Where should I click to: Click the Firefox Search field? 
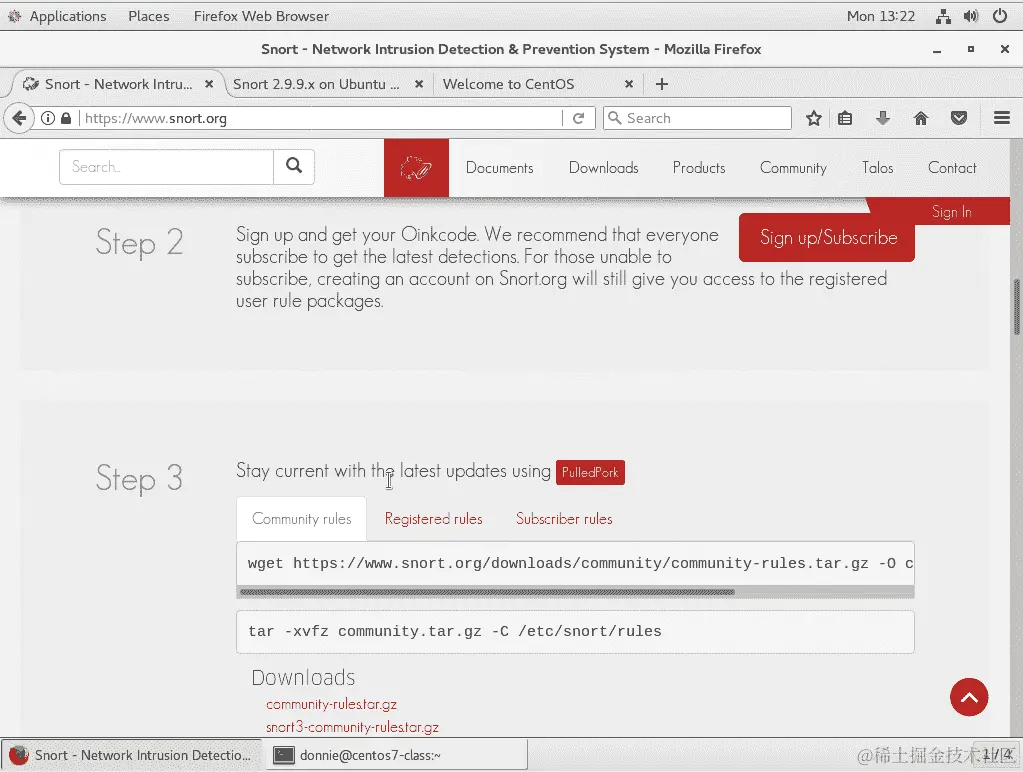tap(697, 118)
